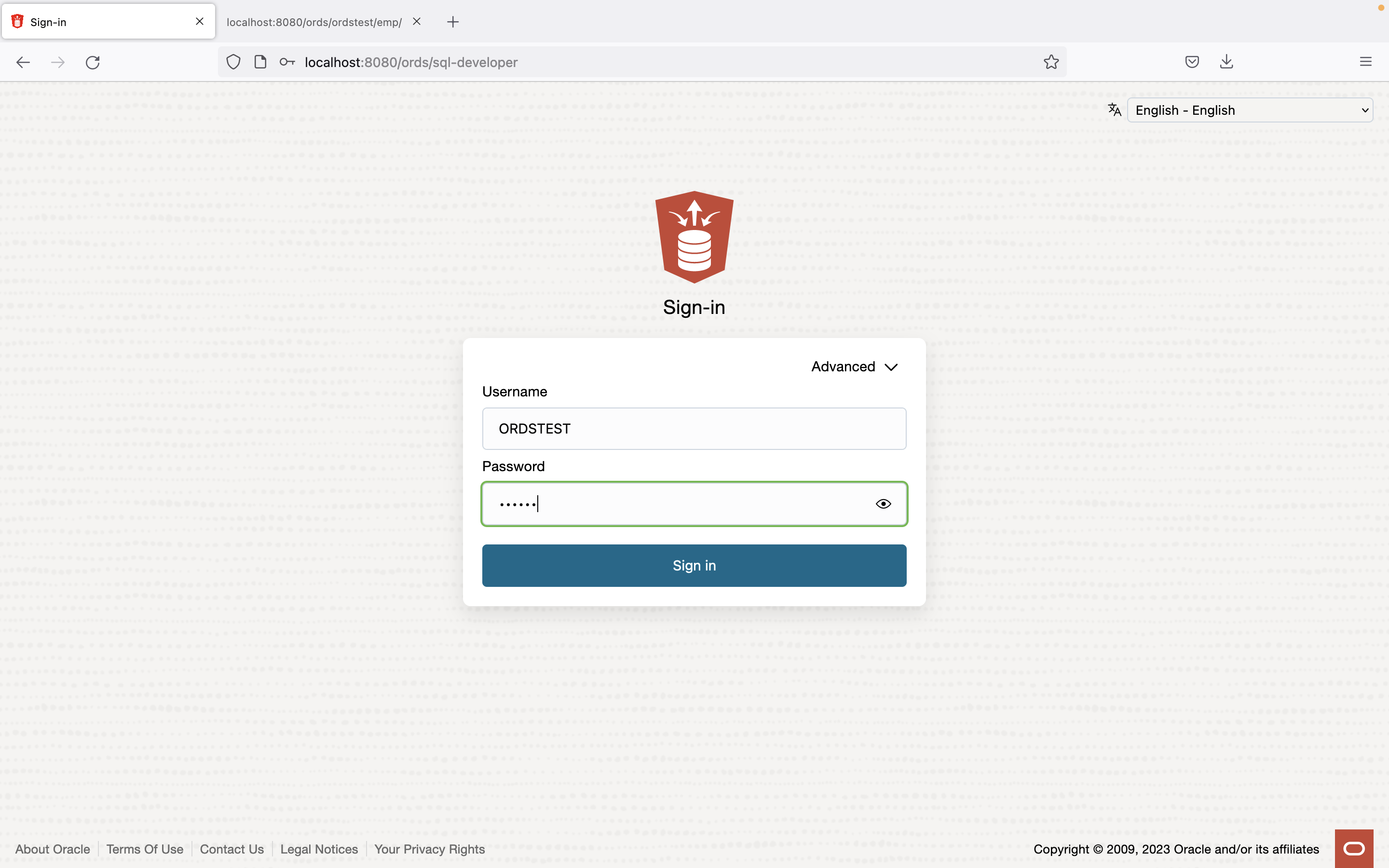Click the bookmark star icon
This screenshot has width=1389, height=868.
click(1051, 62)
